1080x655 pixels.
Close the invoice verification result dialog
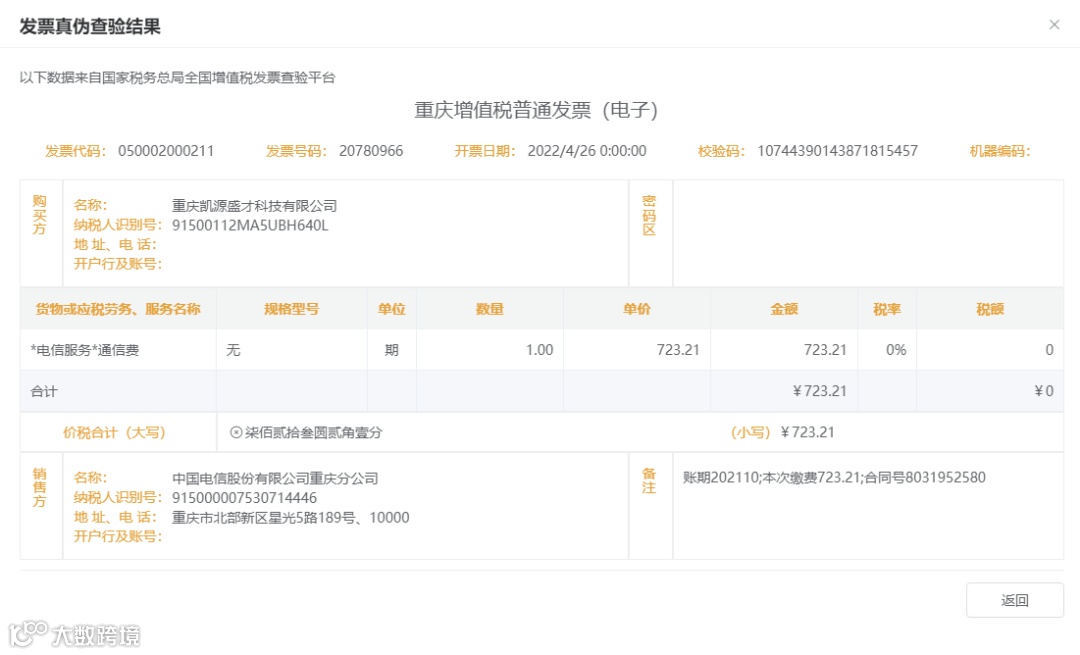click(1054, 25)
